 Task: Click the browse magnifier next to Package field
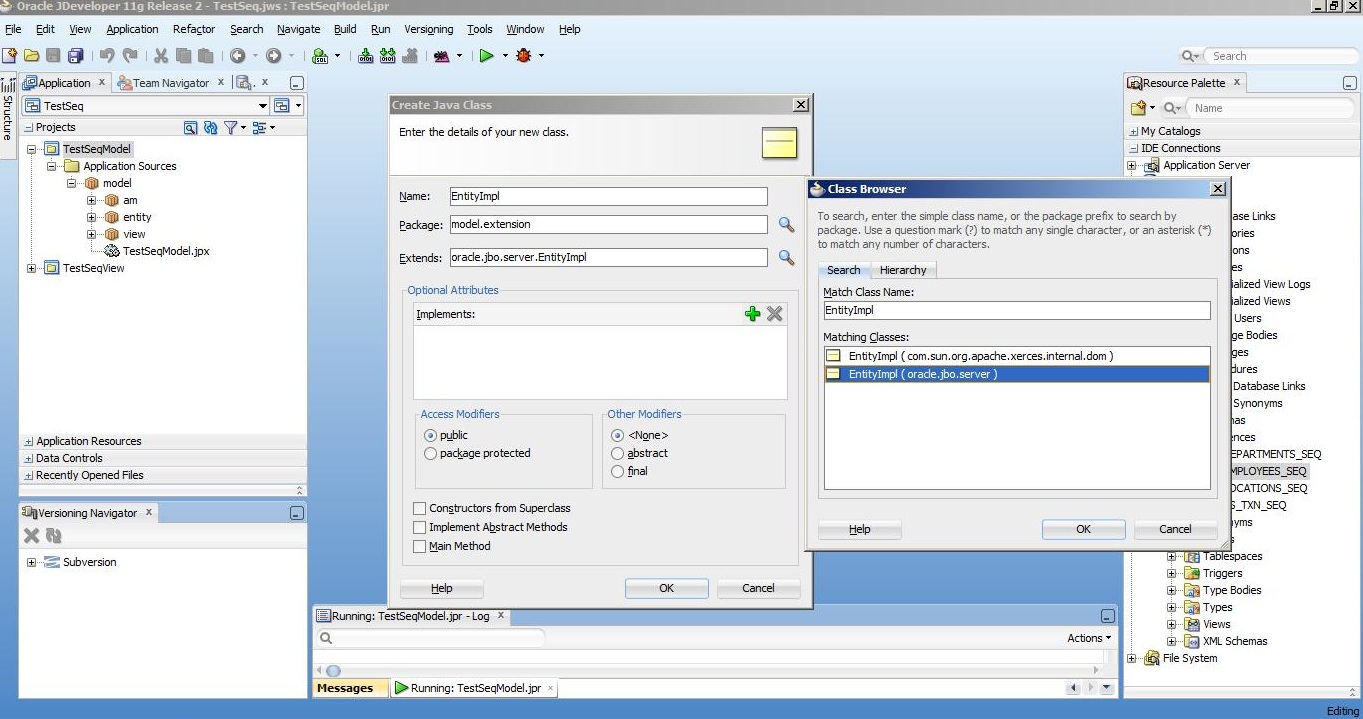click(x=786, y=225)
